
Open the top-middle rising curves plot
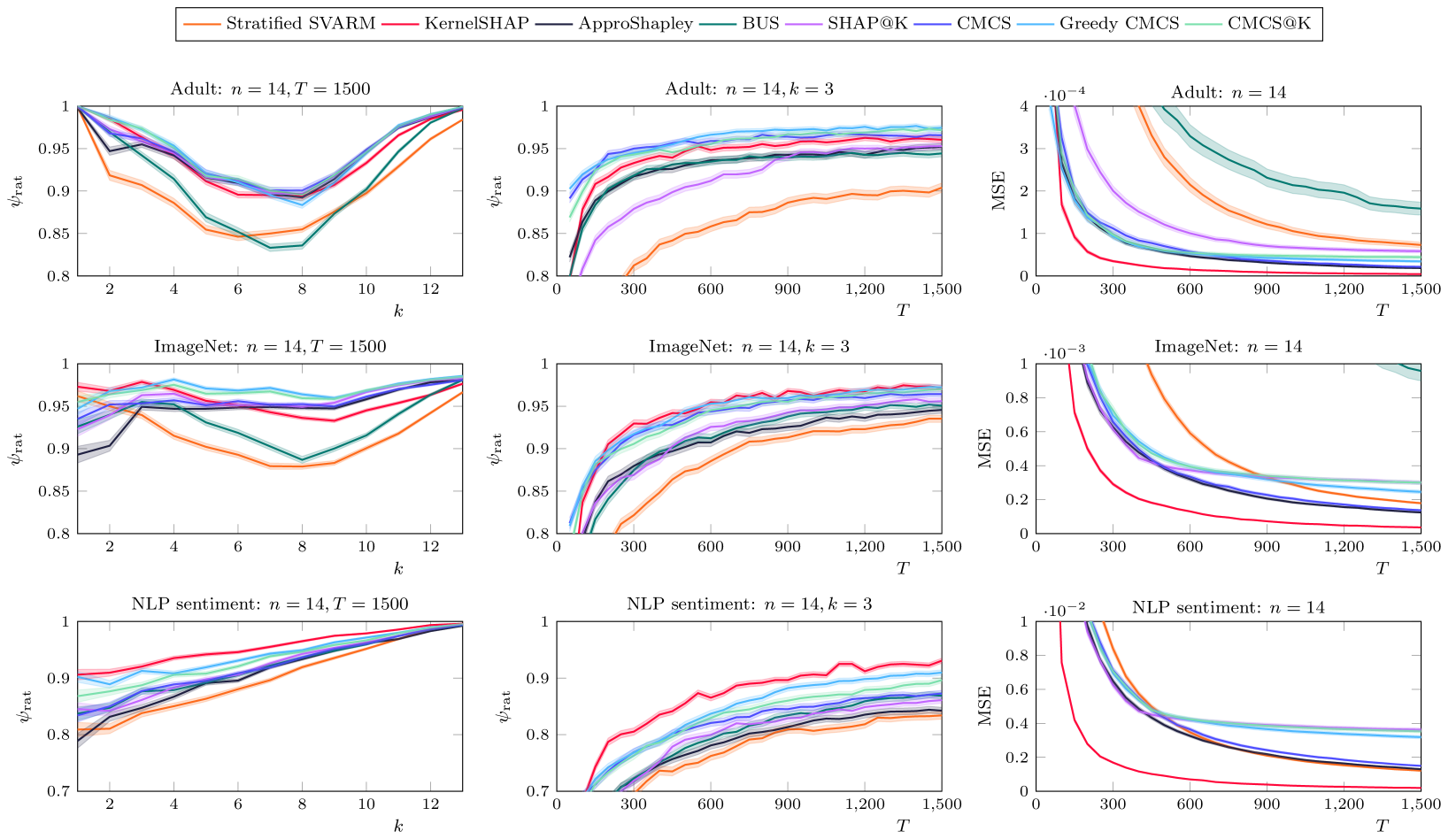point(754,190)
